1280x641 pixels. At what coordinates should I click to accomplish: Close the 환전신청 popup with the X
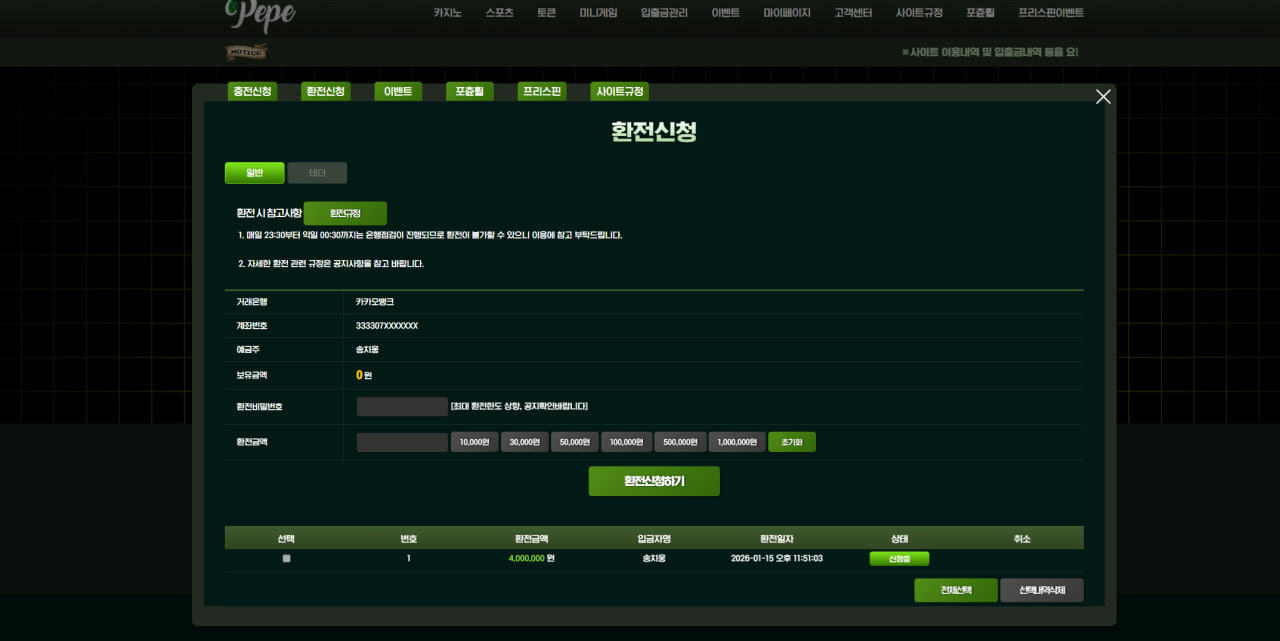pos(1103,97)
